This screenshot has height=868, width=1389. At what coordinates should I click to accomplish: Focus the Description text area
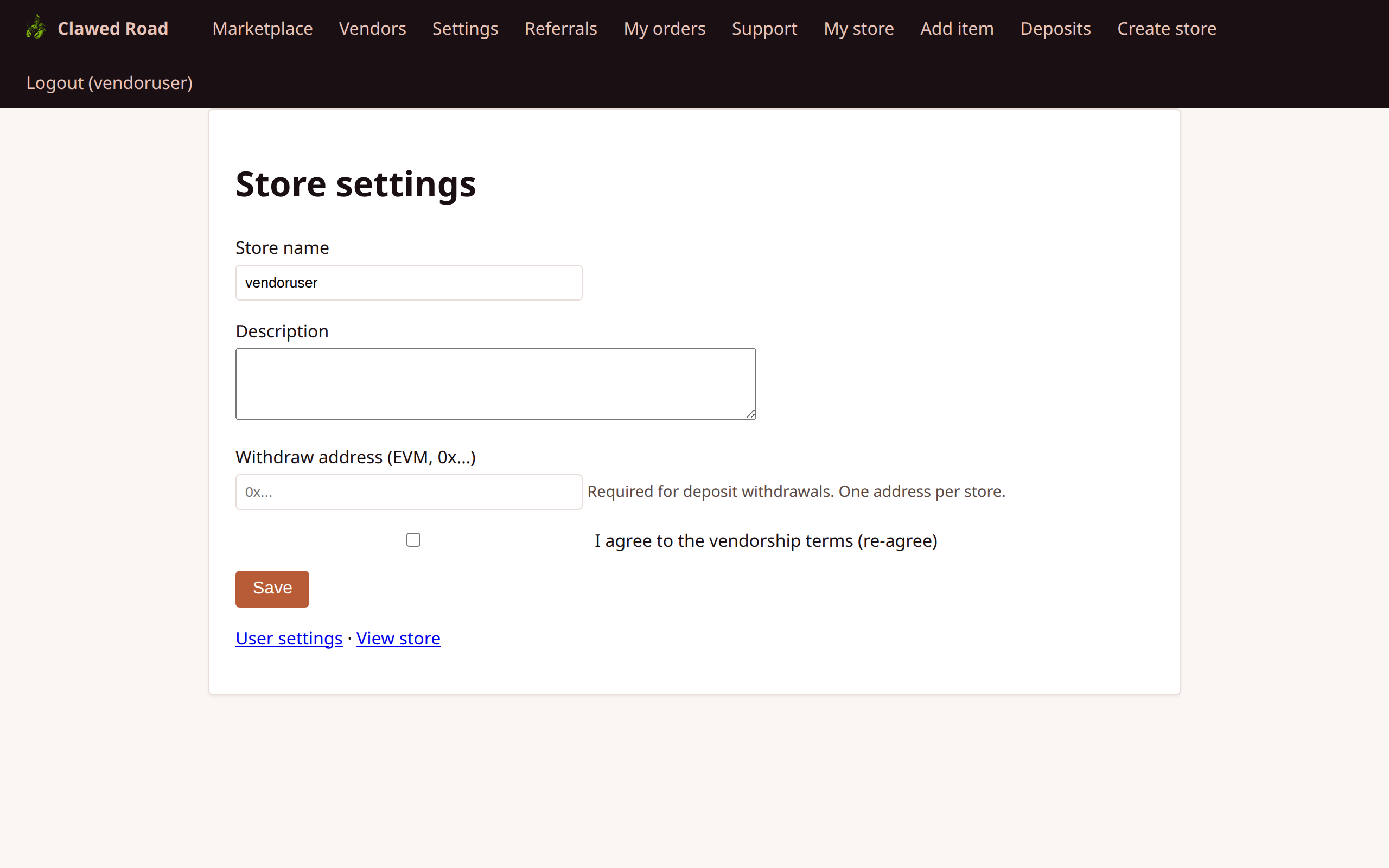[x=495, y=384]
